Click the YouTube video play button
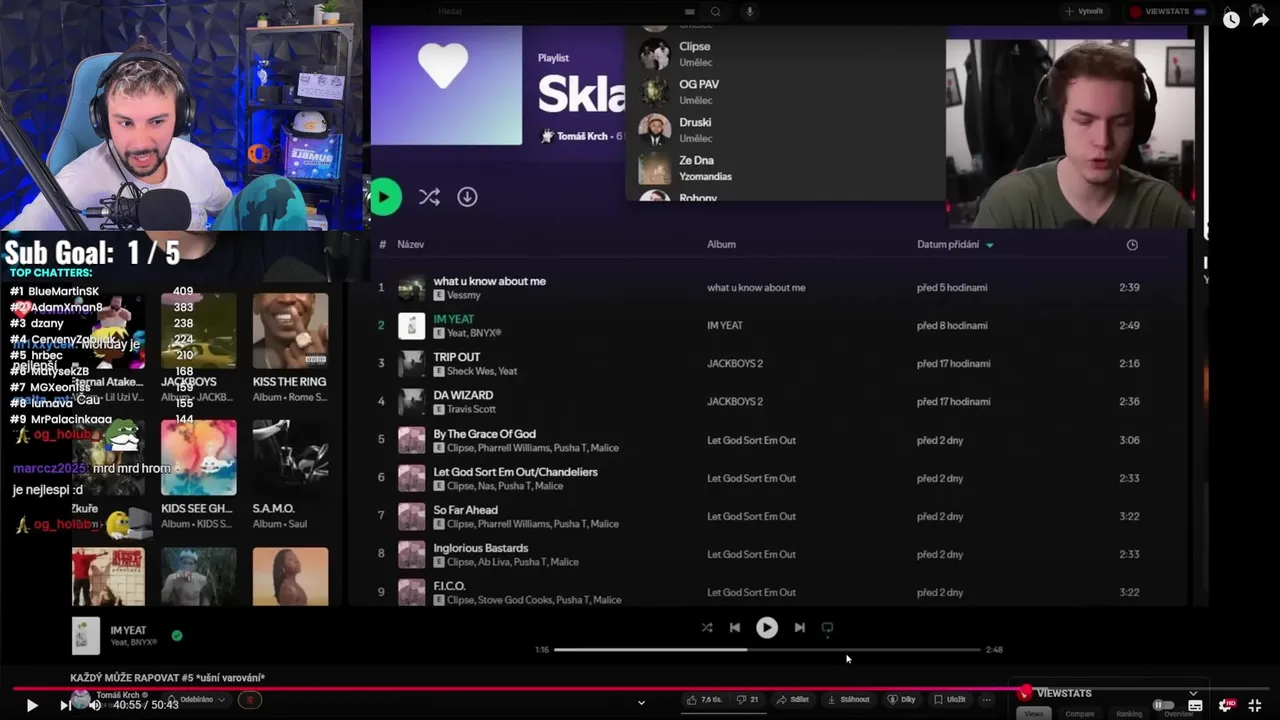The image size is (1280, 720). click(x=31, y=705)
